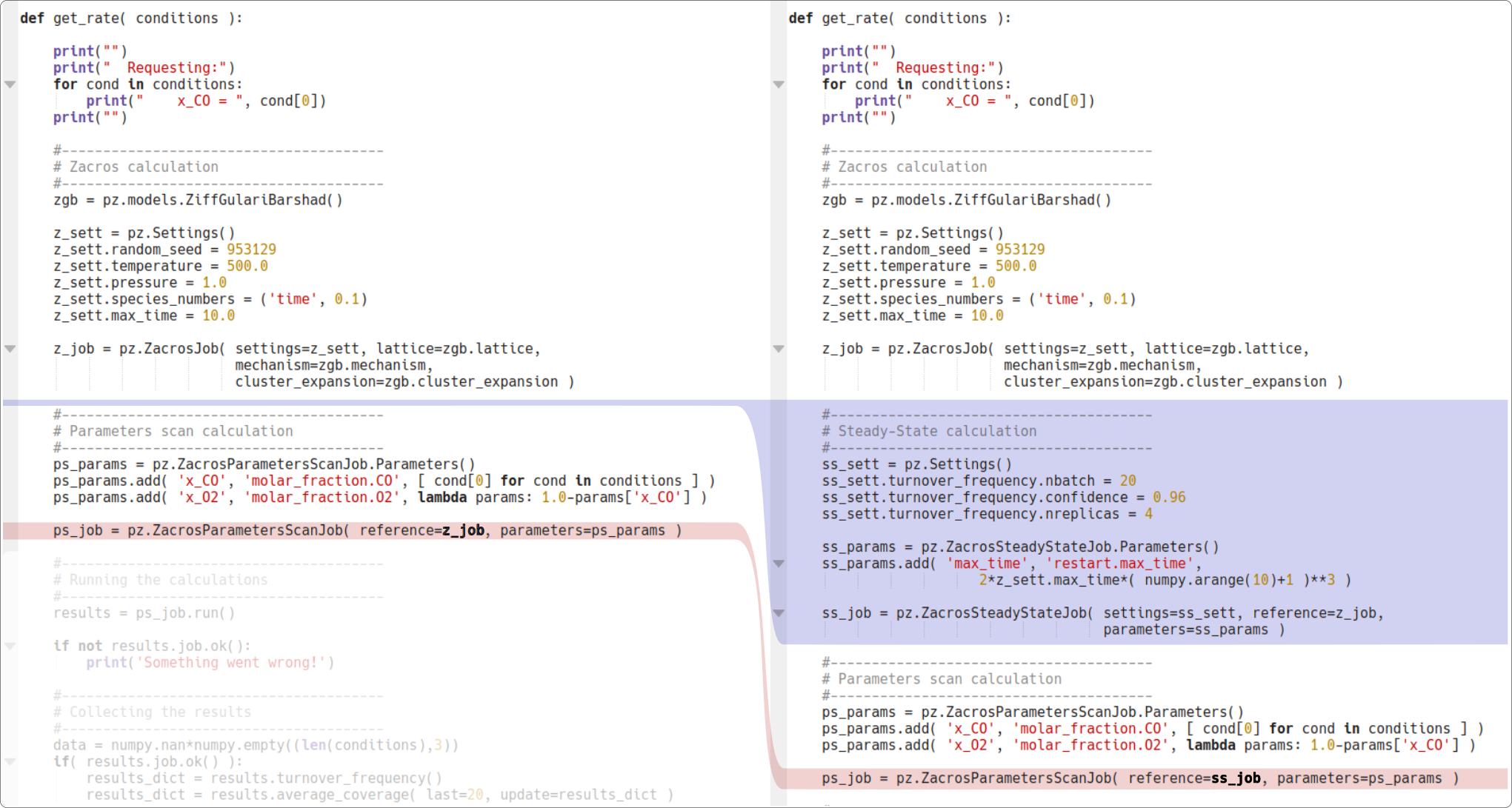Click the '# Steady-State calculation' comment
Viewport: 1512px width, 808px height.
(x=929, y=431)
